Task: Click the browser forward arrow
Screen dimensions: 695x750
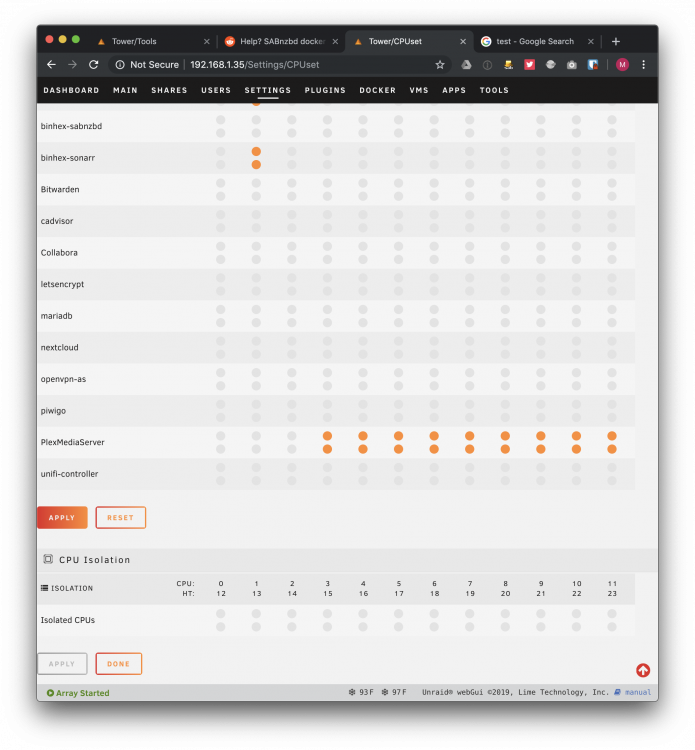Action: pyautogui.click(x=72, y=65)
